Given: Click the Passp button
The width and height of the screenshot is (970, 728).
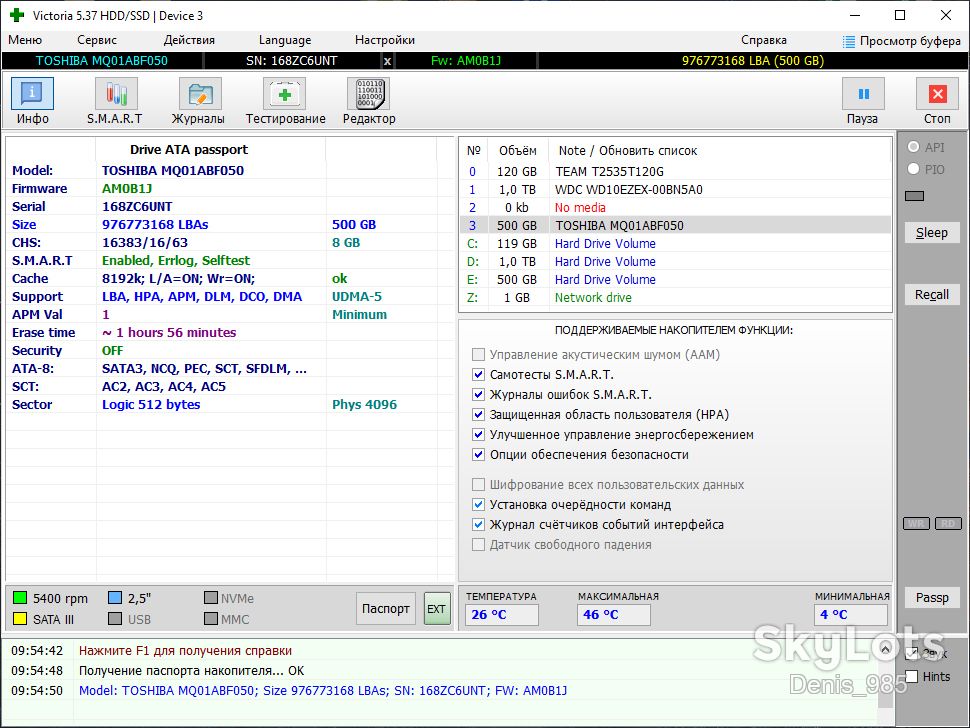Looking at the screenshot, I should click(x=932, y=597).
